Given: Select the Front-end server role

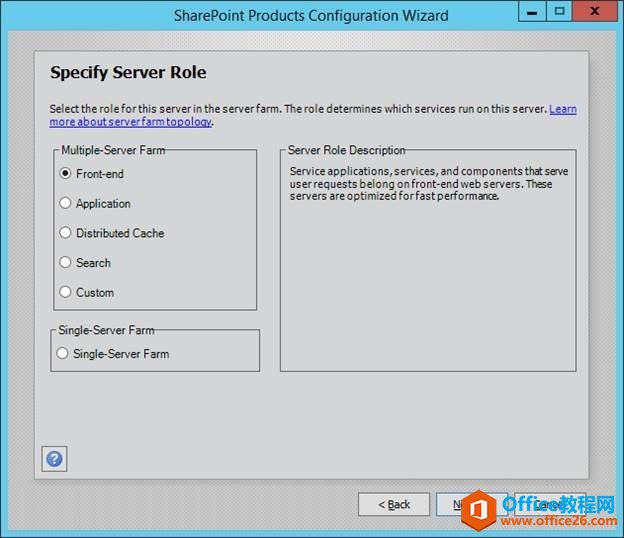Looking at the screenshot, I should point(92,173).
